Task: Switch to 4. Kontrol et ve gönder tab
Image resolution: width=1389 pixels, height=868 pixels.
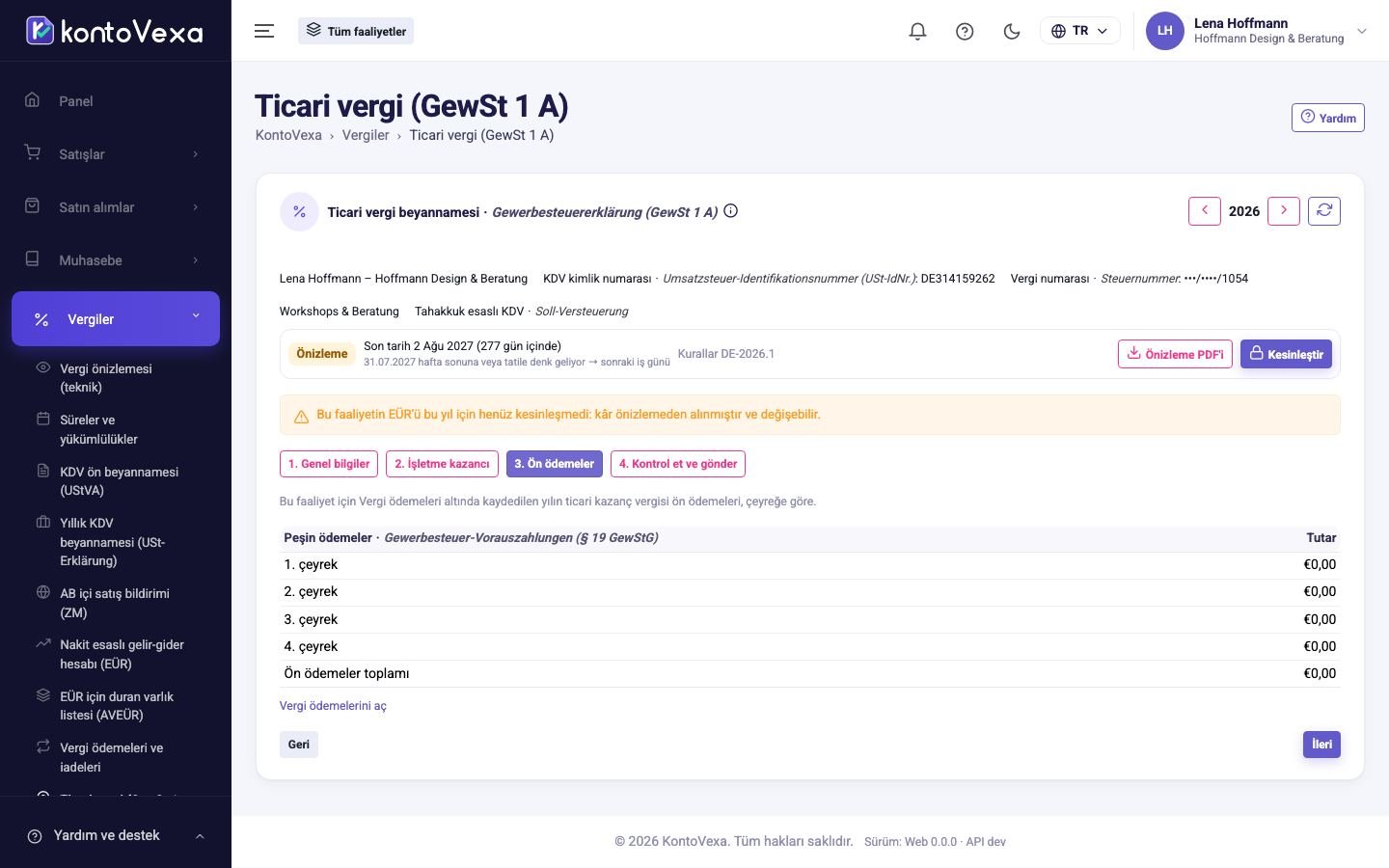Action: [x=678, y=464]
